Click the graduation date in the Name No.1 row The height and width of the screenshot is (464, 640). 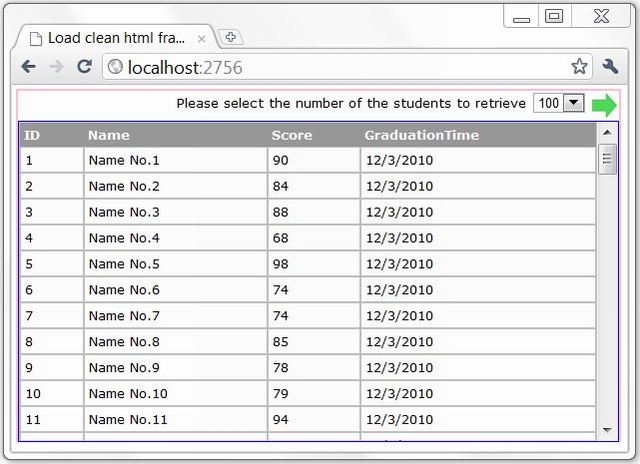(x=478, y=160)
